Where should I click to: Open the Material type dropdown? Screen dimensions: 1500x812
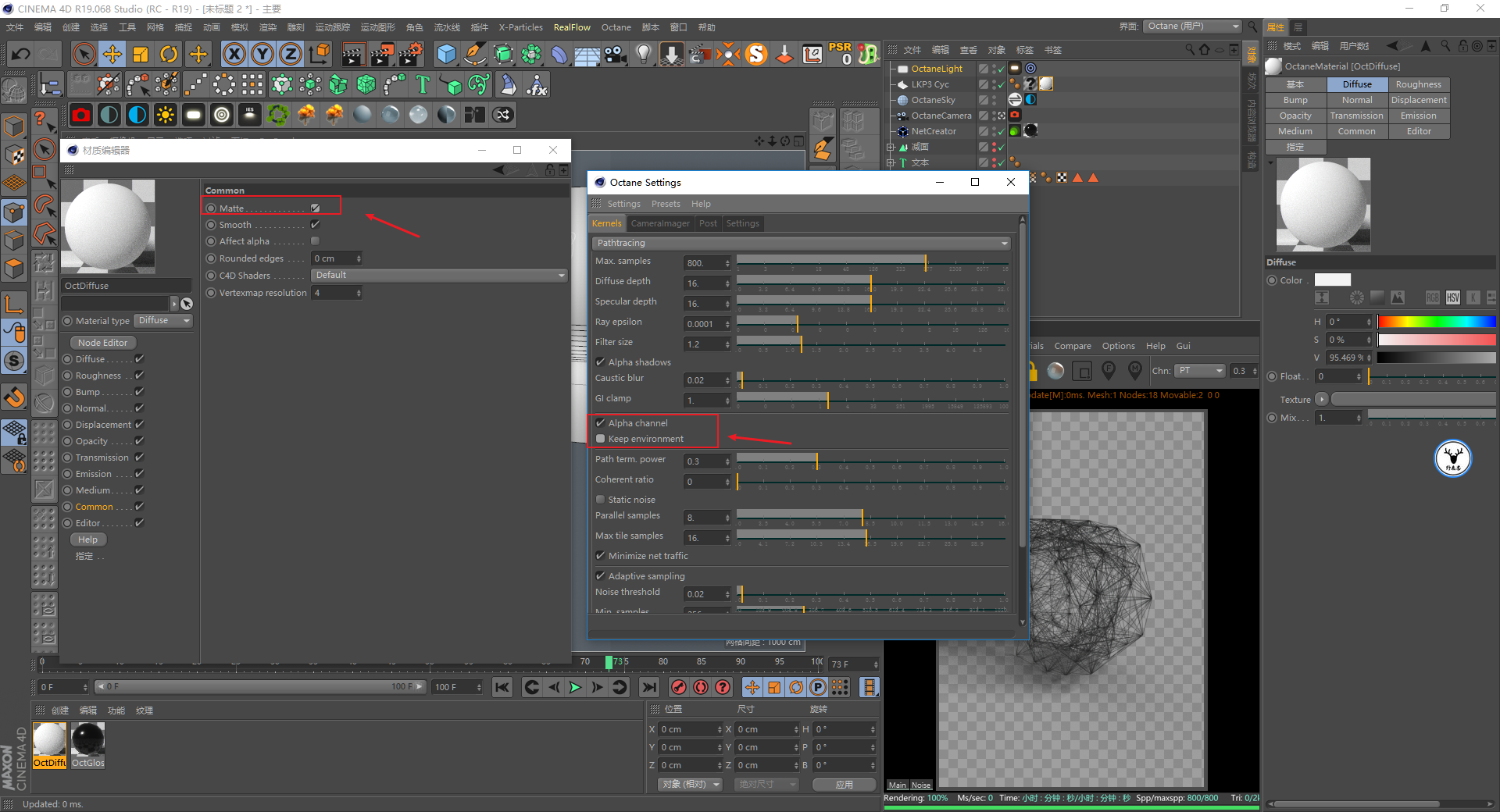(164, 321)
